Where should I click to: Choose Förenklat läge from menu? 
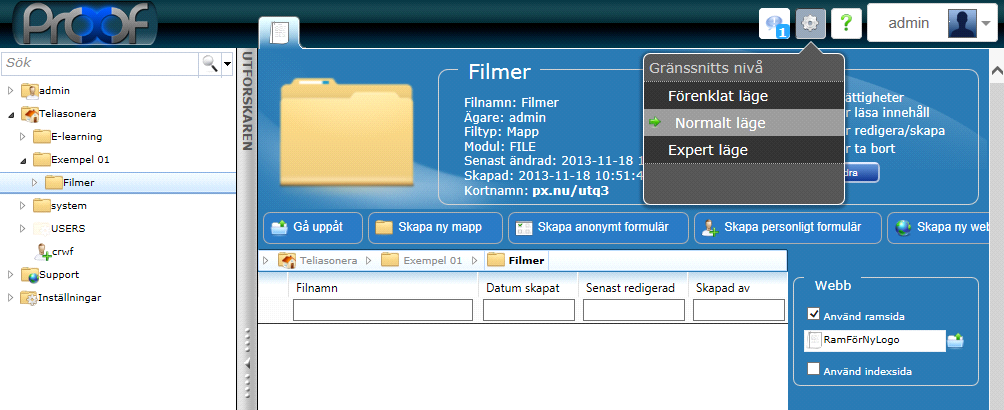pyautogui.click(x=718, y=96)
